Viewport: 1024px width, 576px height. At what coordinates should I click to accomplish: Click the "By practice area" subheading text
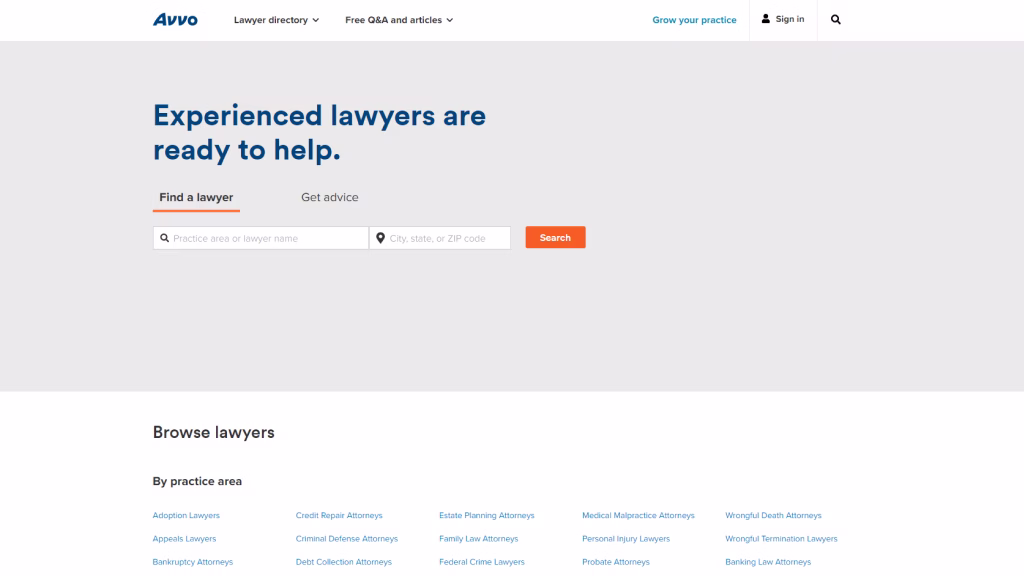197,481
